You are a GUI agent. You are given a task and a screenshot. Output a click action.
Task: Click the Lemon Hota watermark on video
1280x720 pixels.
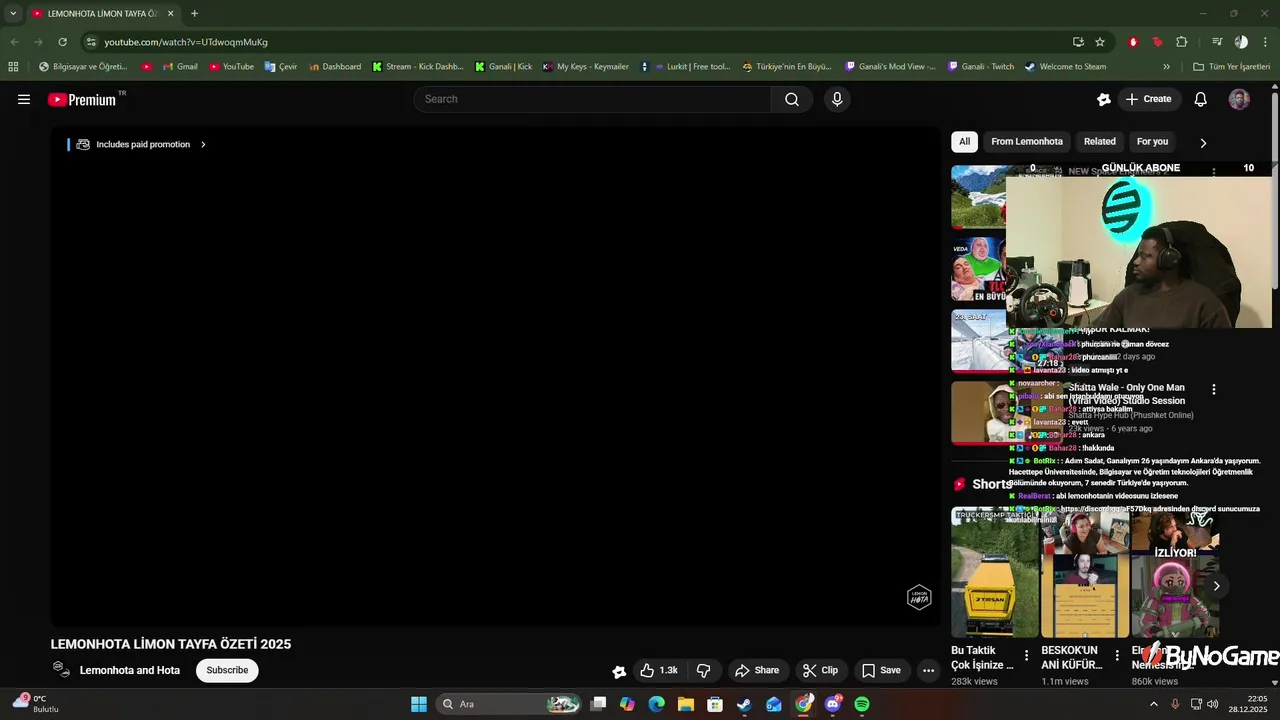tap(919, 597)
